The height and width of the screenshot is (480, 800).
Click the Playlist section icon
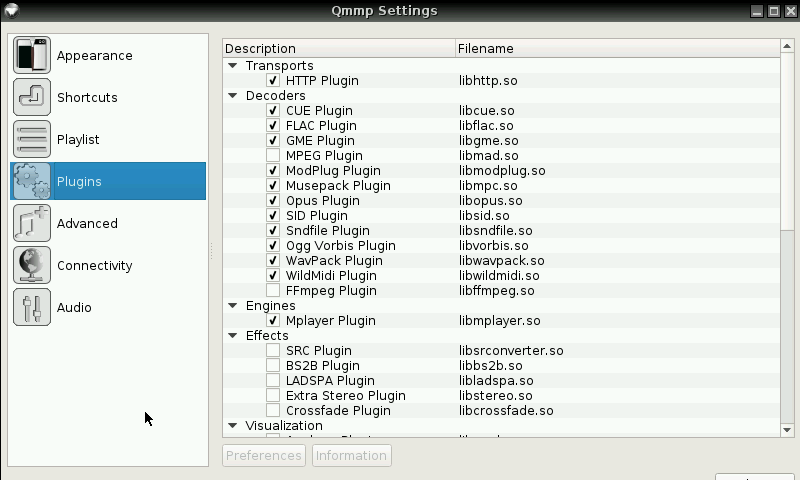click(32, 139)
